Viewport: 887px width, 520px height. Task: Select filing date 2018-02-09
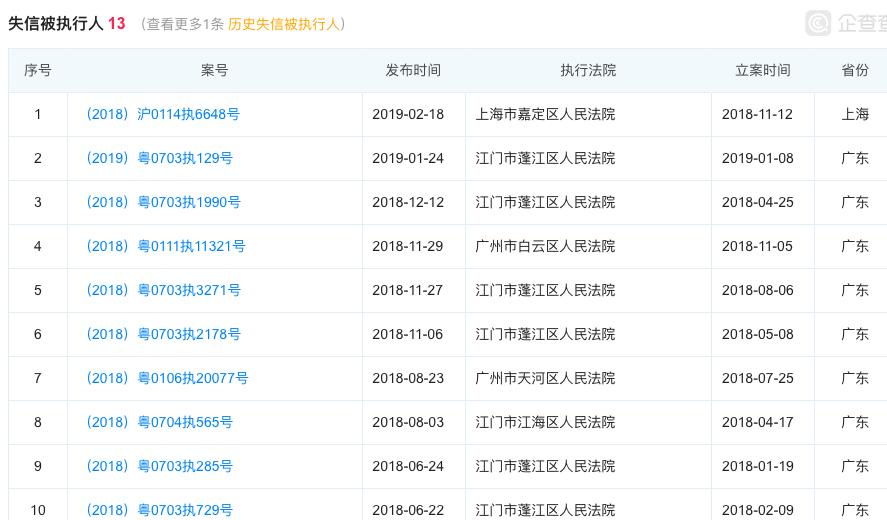[757, 510]
